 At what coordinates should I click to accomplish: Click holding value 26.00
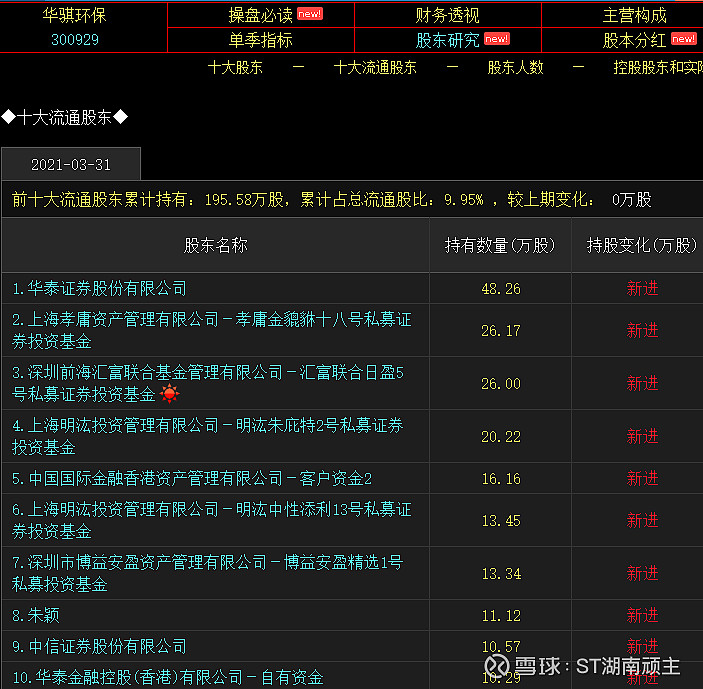click(501, 384)
